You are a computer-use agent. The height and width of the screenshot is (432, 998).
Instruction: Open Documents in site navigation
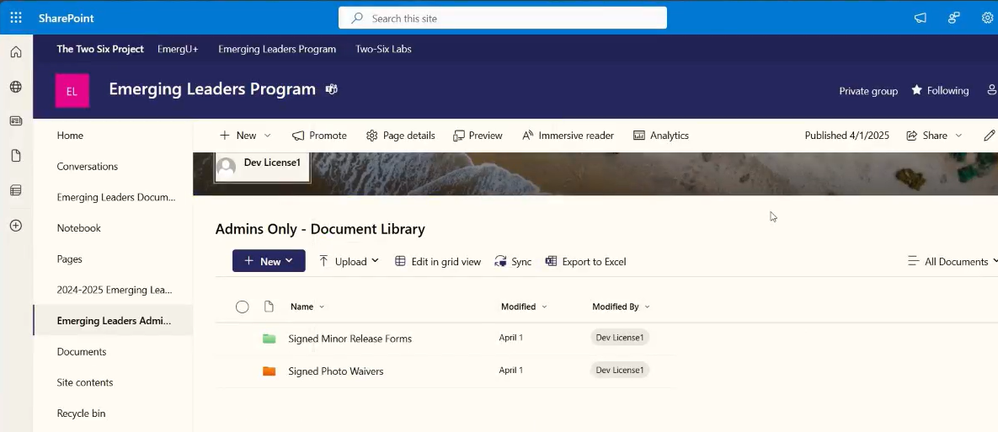point(81,352)
